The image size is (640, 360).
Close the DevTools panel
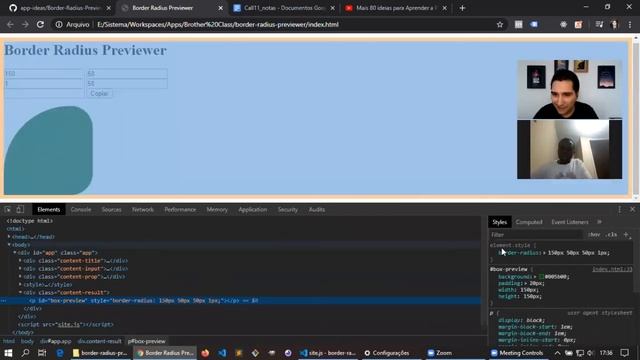point(632,209)
